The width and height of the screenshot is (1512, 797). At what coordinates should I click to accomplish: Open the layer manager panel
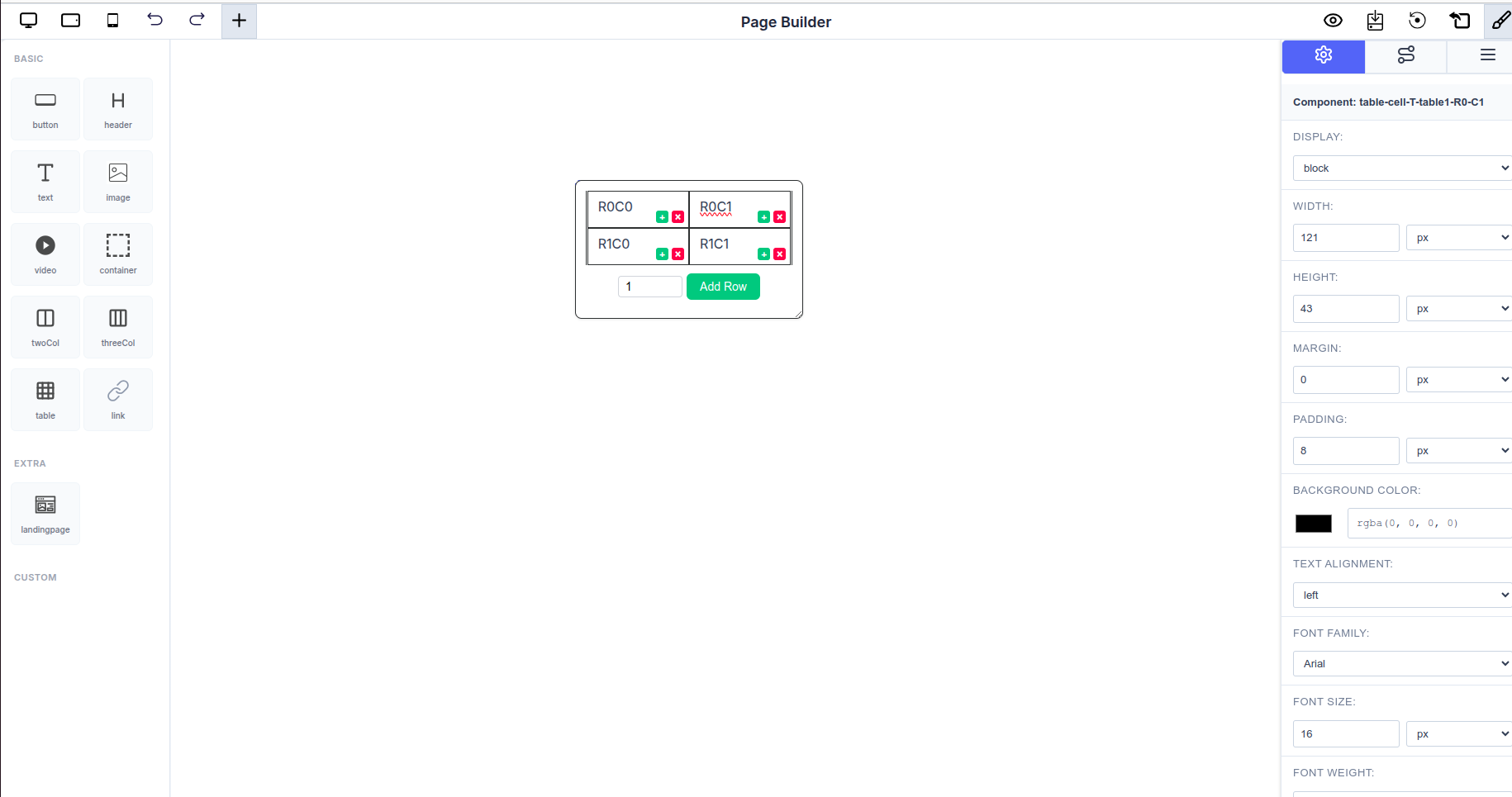tap(1487, 55)
